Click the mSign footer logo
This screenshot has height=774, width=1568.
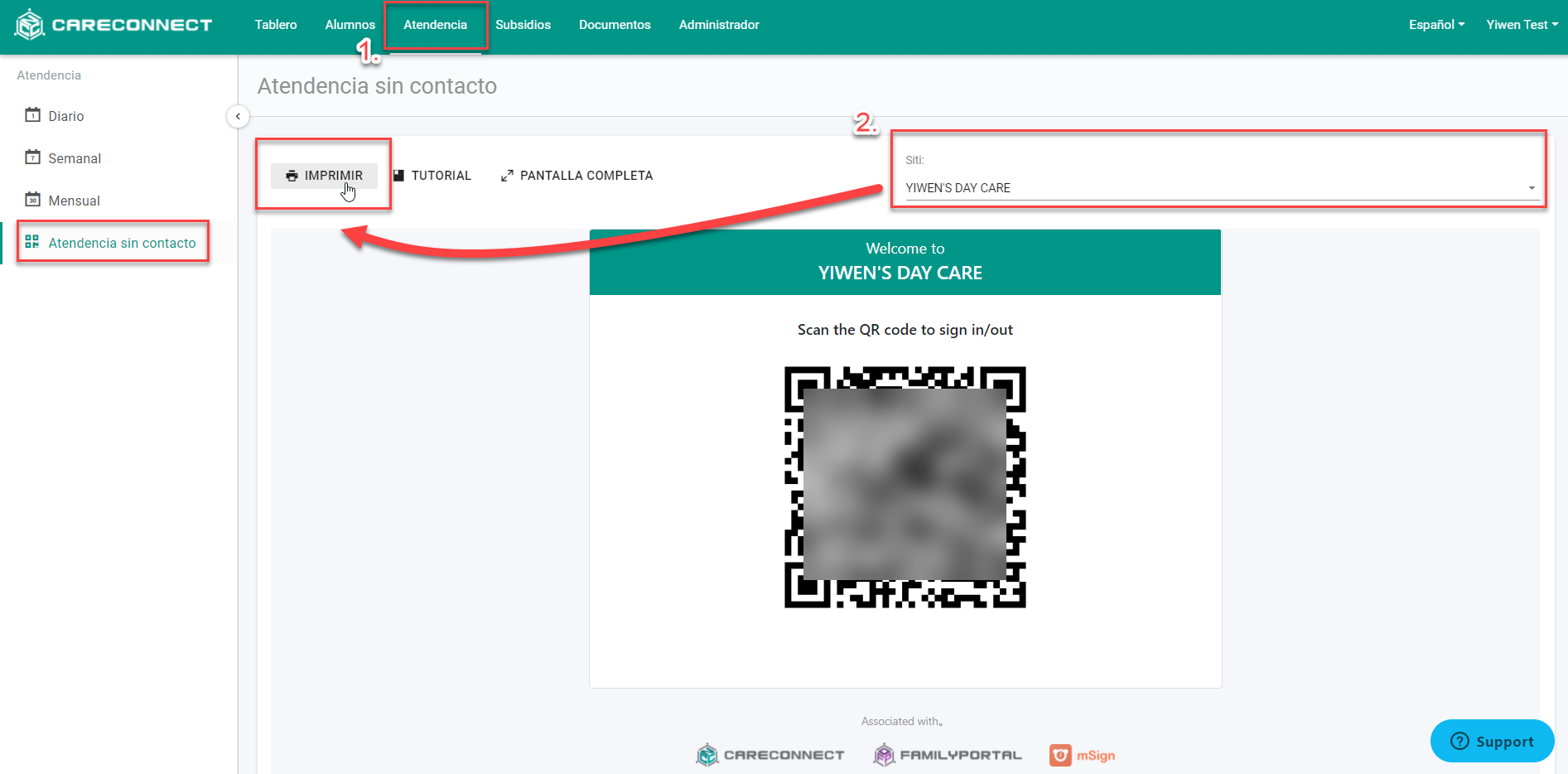(x=1083, y=755)
